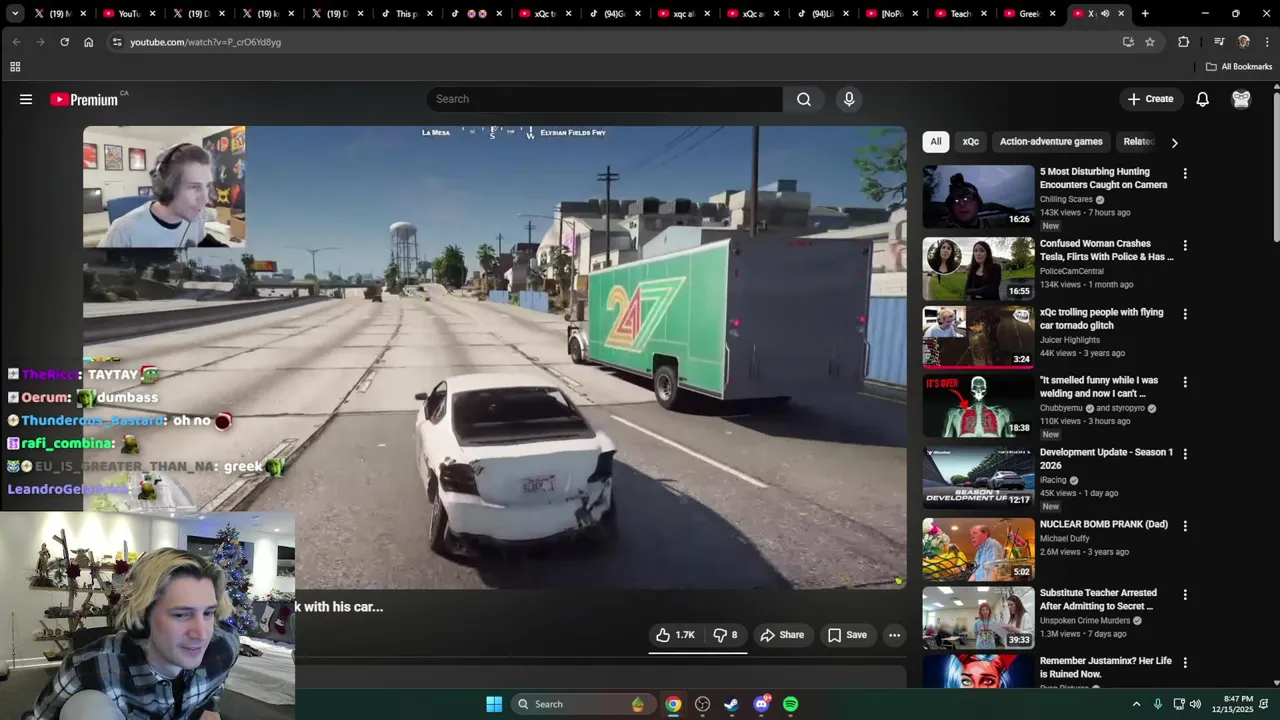Select Action-adventure games filter chip

[1051, 142]
